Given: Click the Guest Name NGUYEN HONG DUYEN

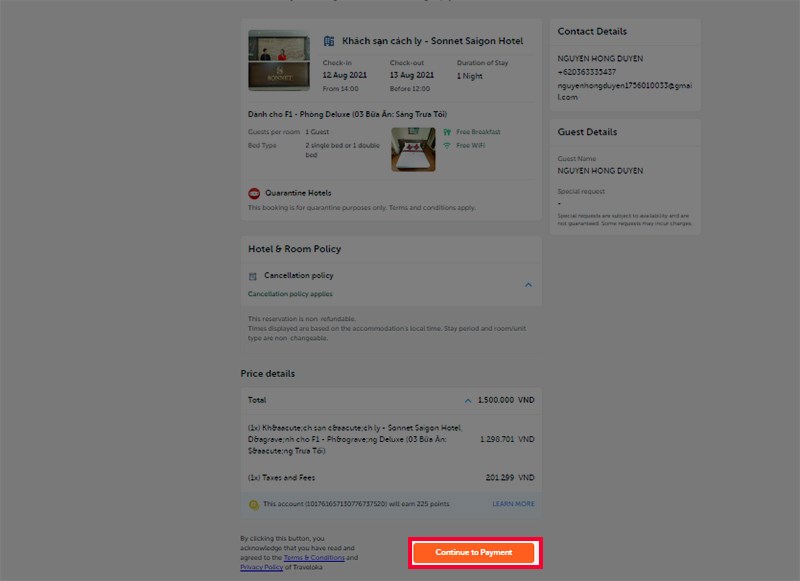Looking at the screenshot, I should 600,171.
